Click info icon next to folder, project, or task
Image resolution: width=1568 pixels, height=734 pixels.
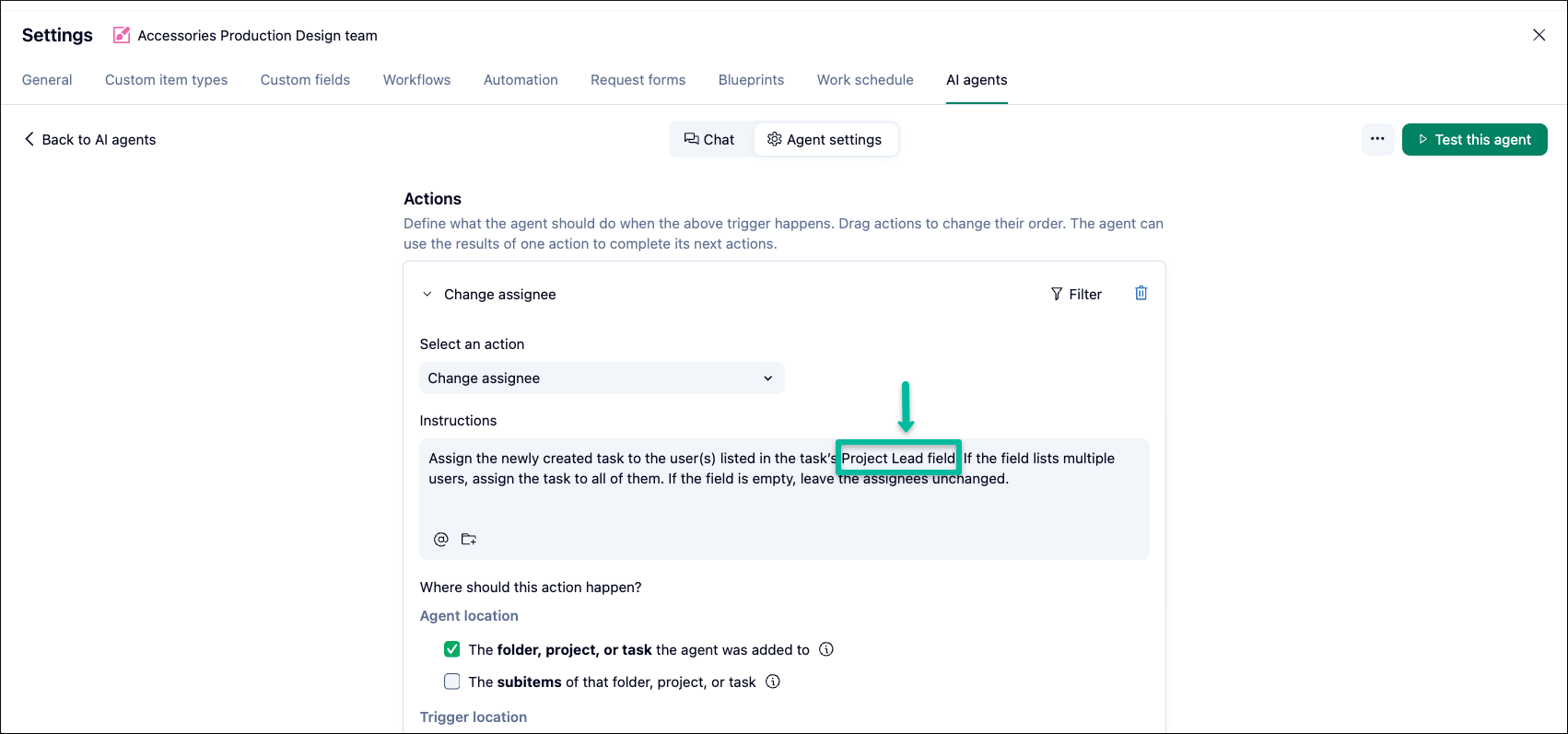[x=826, y=649]
